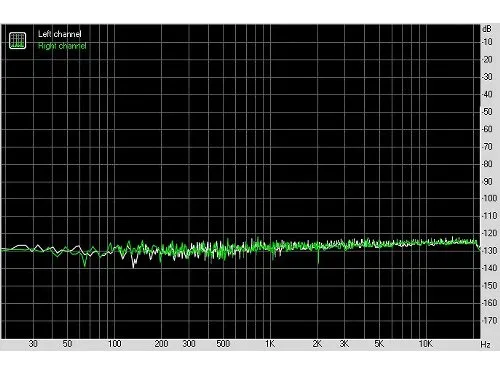Click the -170 dB scale label

pos(489,320)
